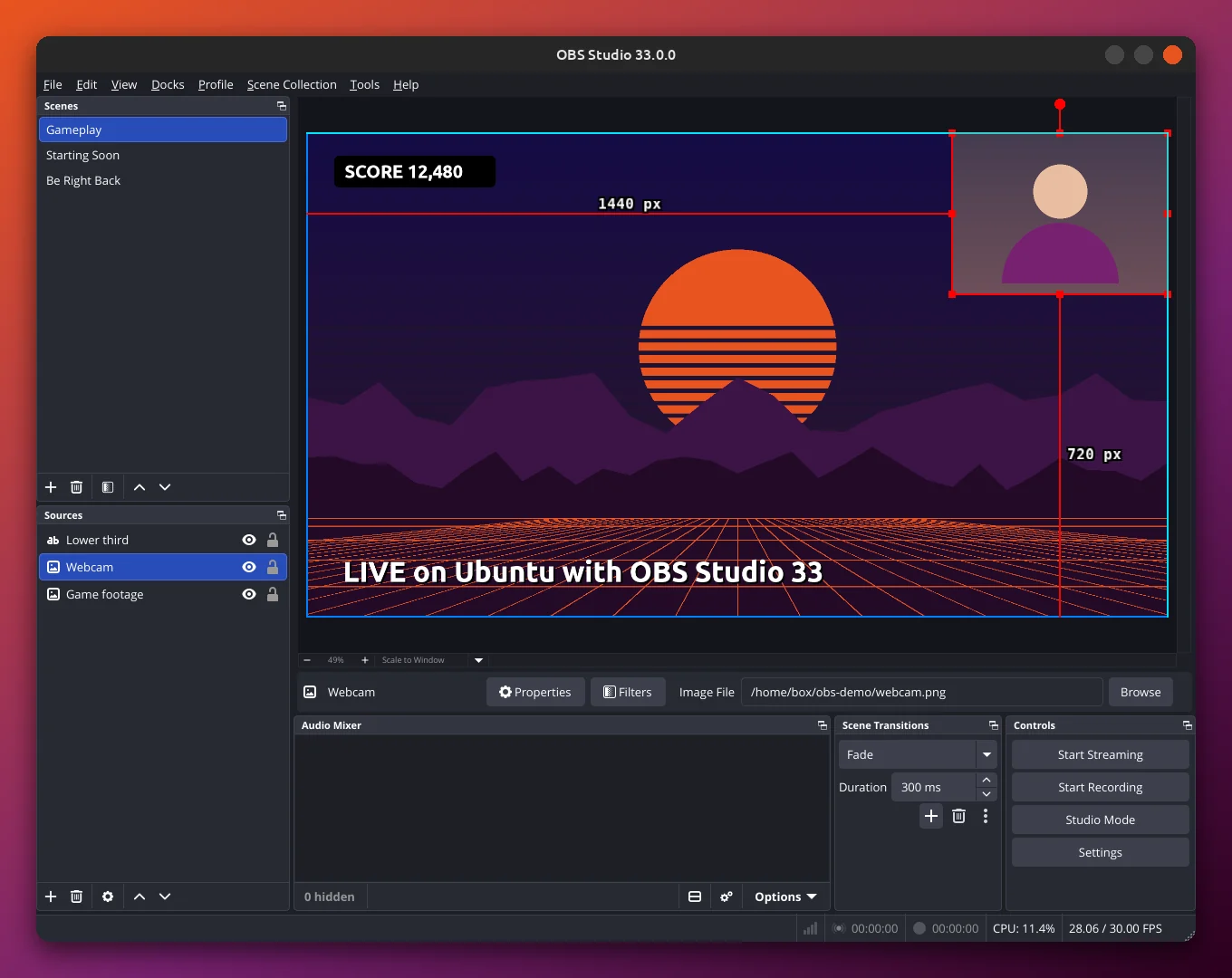Open the File menu

[53, 84]
